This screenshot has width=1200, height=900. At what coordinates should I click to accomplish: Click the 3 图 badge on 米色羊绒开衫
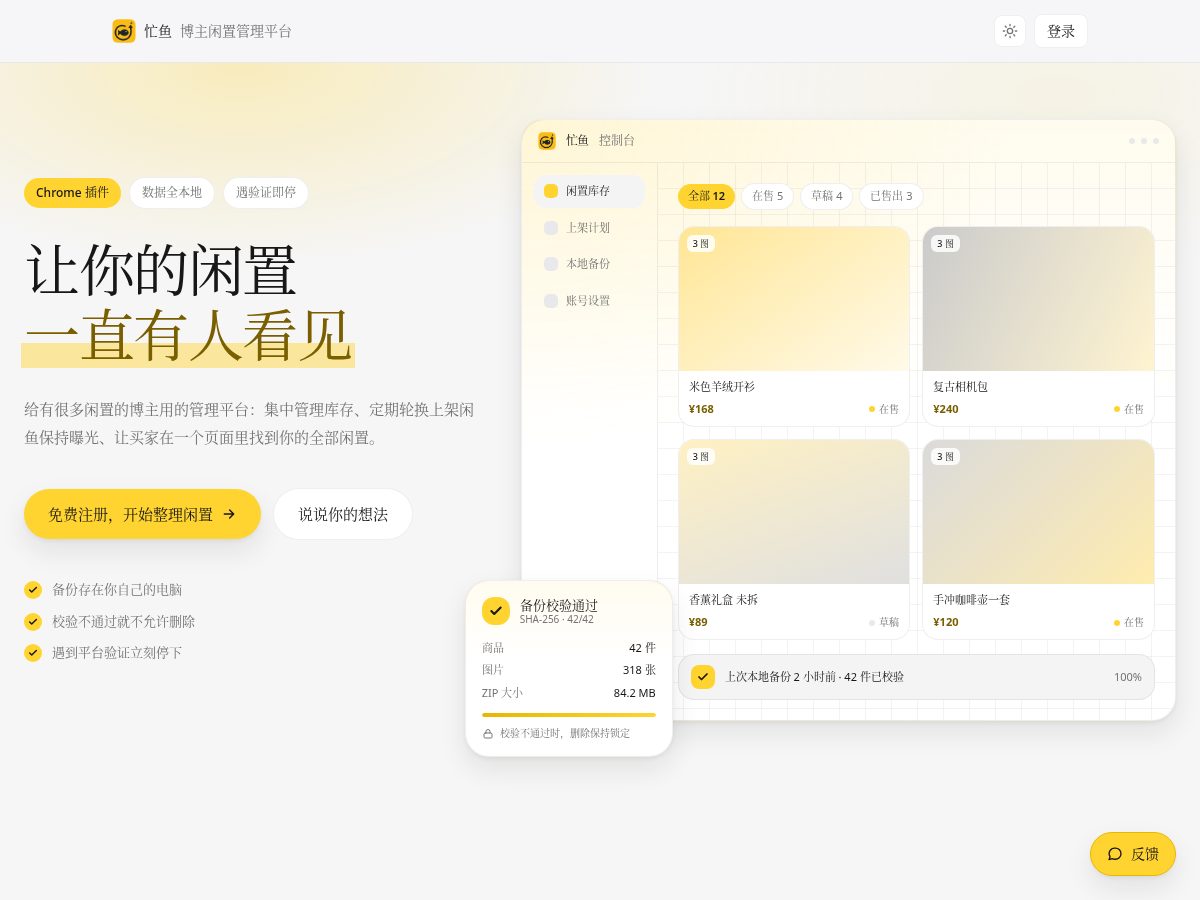click(x=700, y=244)
